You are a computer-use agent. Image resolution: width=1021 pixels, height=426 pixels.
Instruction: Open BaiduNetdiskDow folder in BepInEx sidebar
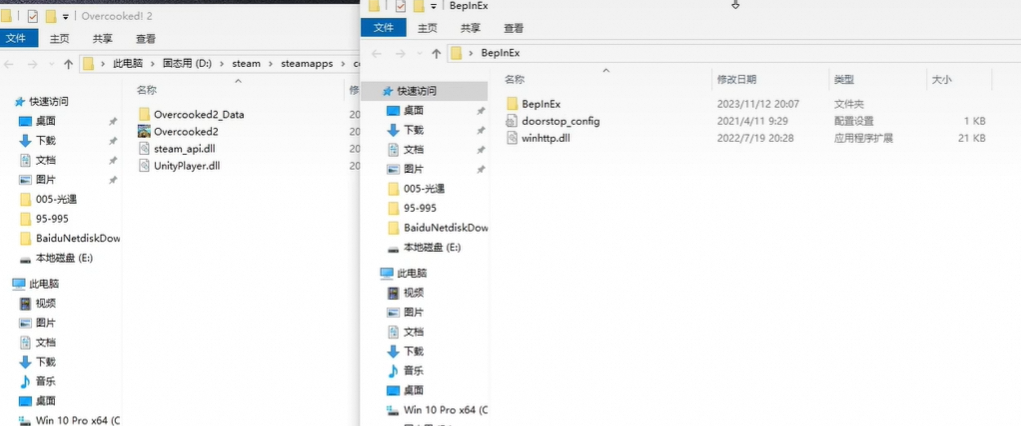tap(446, 228)
